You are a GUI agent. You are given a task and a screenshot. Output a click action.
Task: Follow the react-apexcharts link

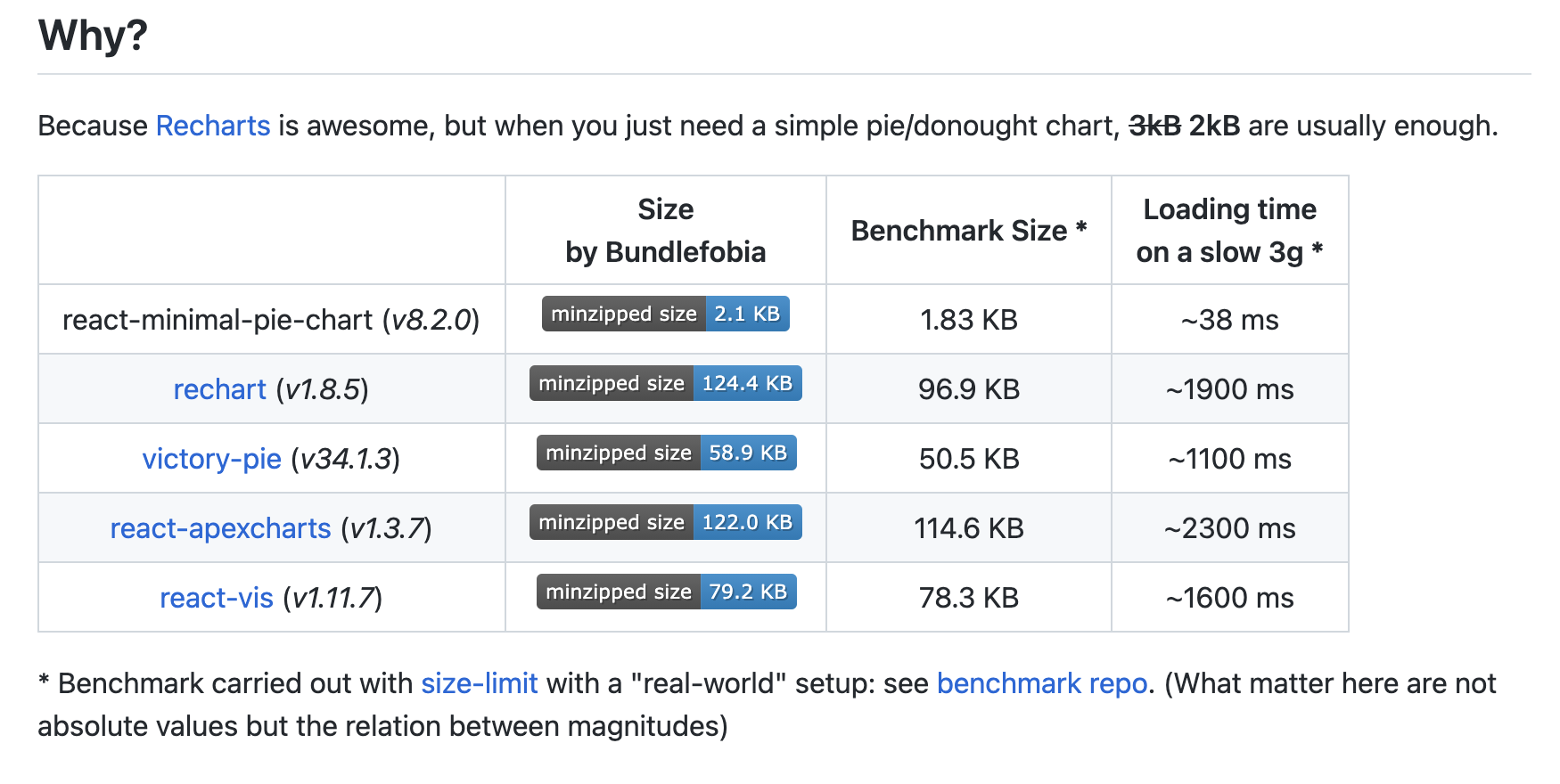tap(220, 528)
